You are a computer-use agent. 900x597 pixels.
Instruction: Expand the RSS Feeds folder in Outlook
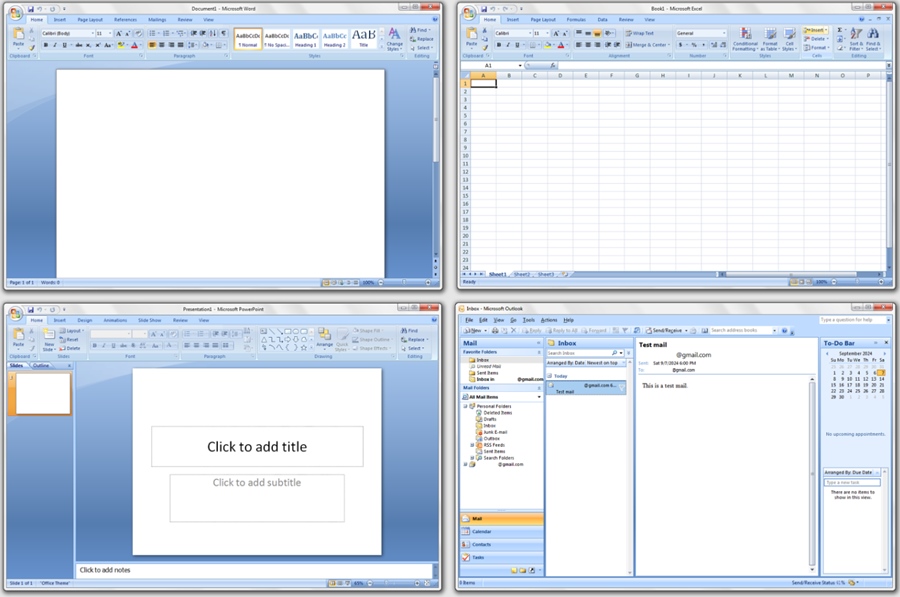[473, 445]
